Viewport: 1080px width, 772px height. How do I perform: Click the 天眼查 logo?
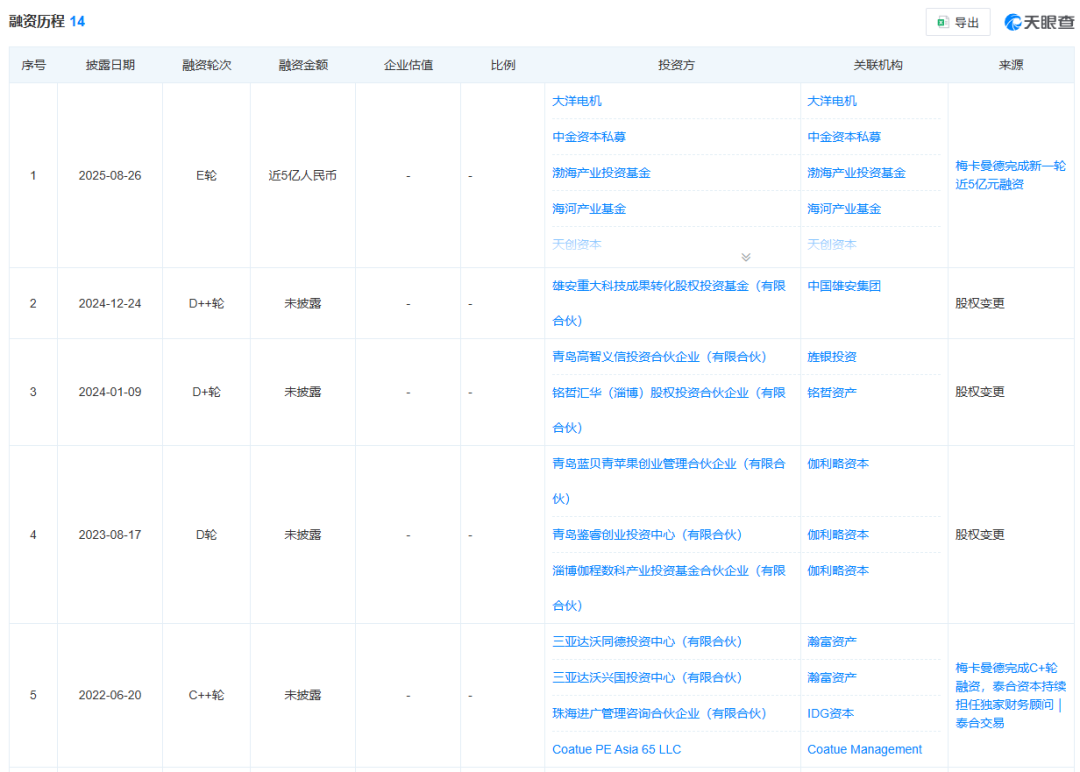pos(1039,23)
